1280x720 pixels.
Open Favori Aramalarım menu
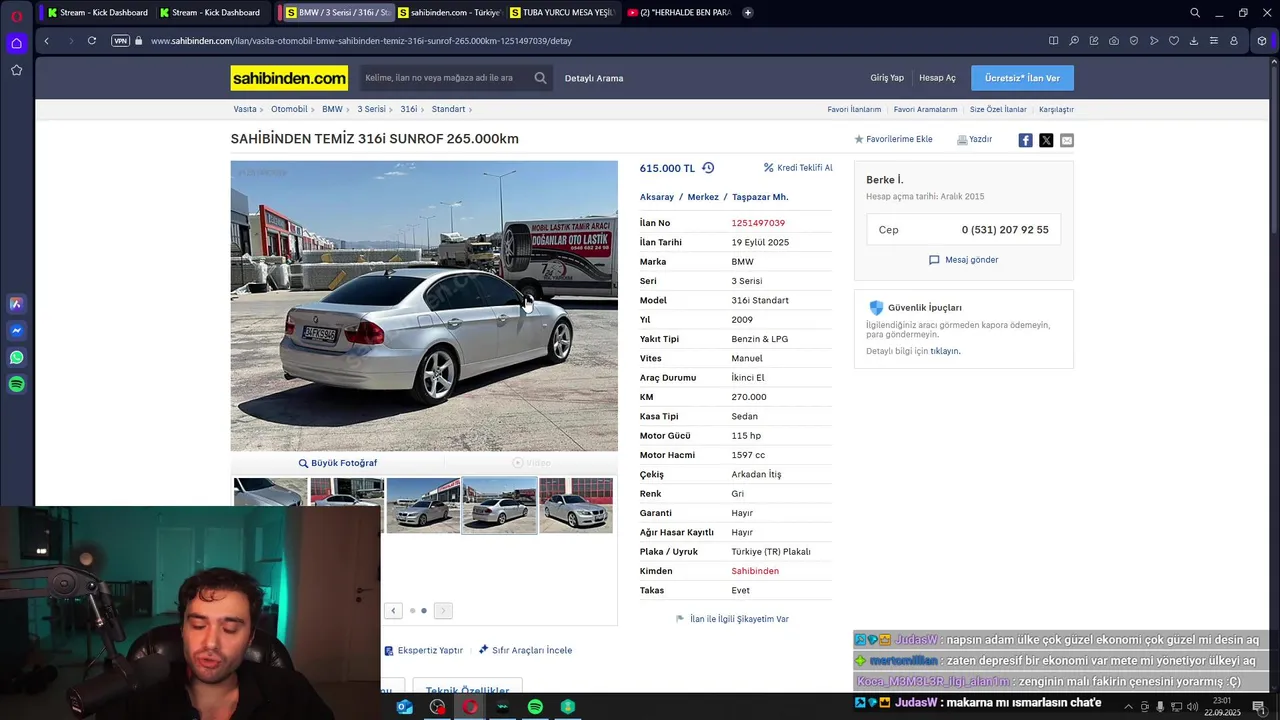pyautogui.click(x=925, y=110)
